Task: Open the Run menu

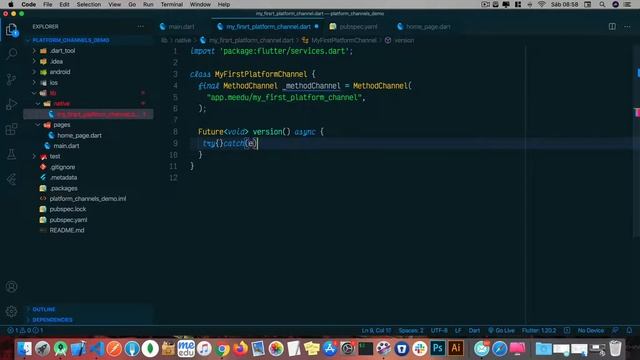Action: point(148,4)
